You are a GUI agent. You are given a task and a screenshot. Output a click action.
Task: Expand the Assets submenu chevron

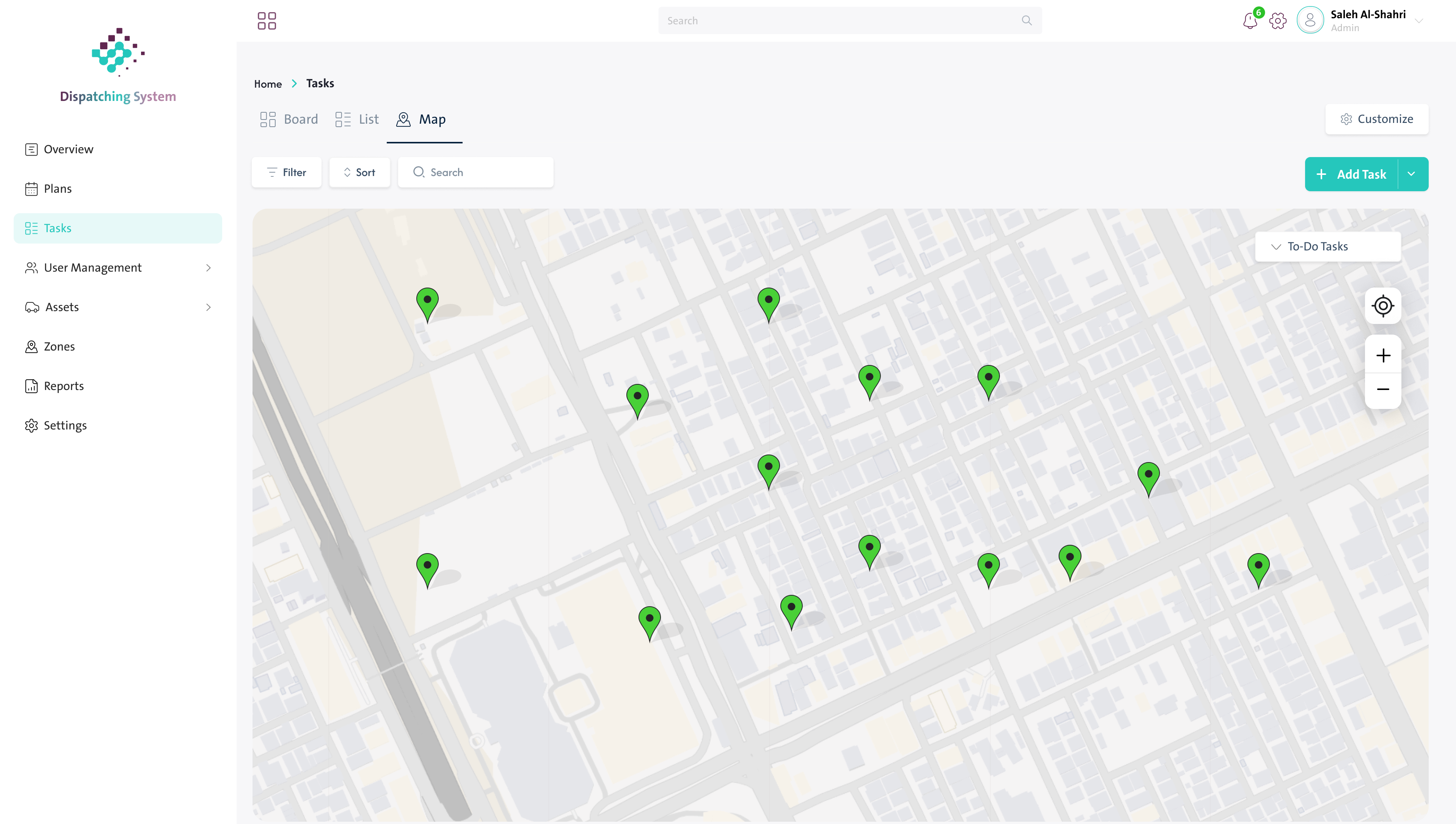[209, 307]
